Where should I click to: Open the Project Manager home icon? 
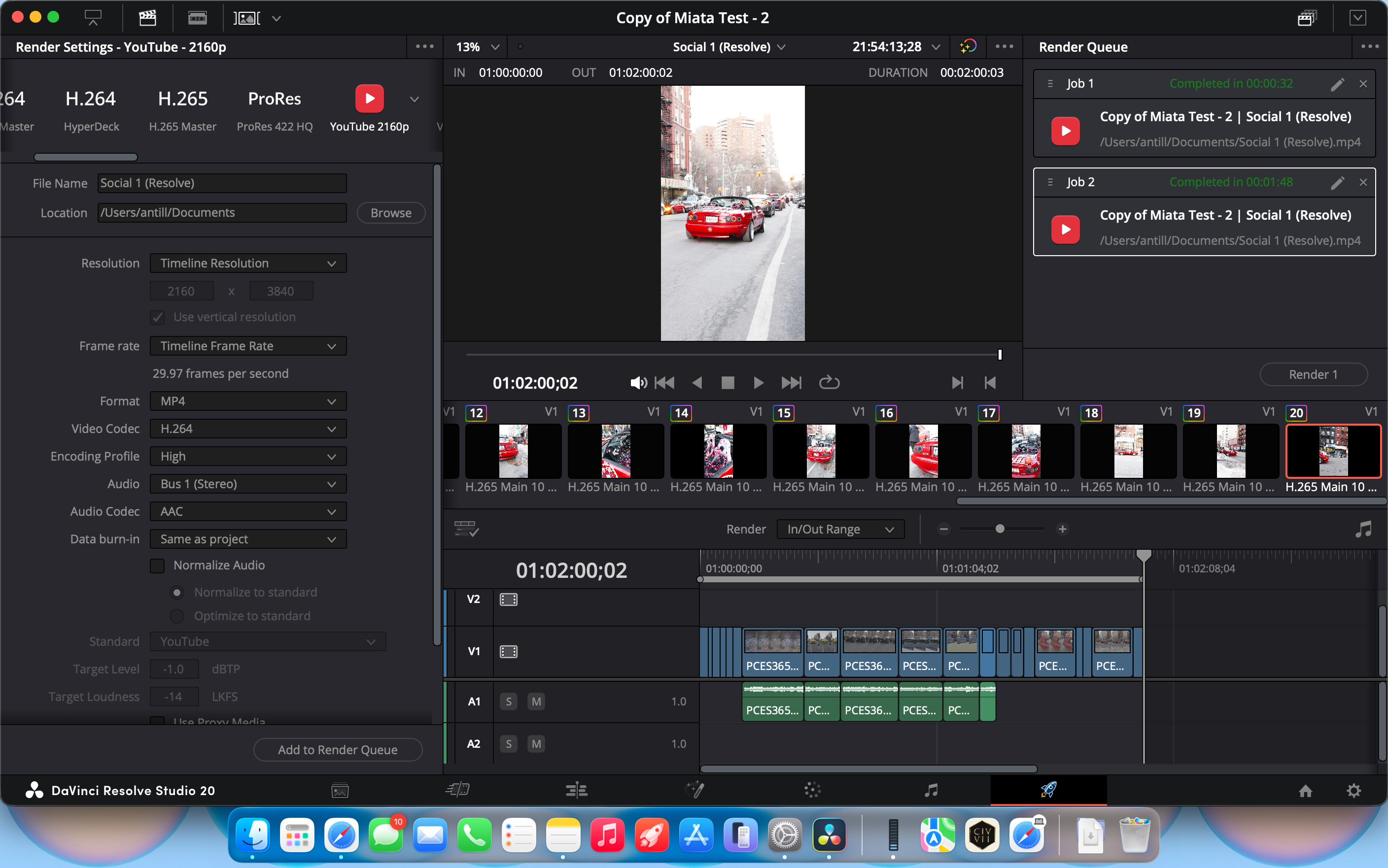(1306, 791)
